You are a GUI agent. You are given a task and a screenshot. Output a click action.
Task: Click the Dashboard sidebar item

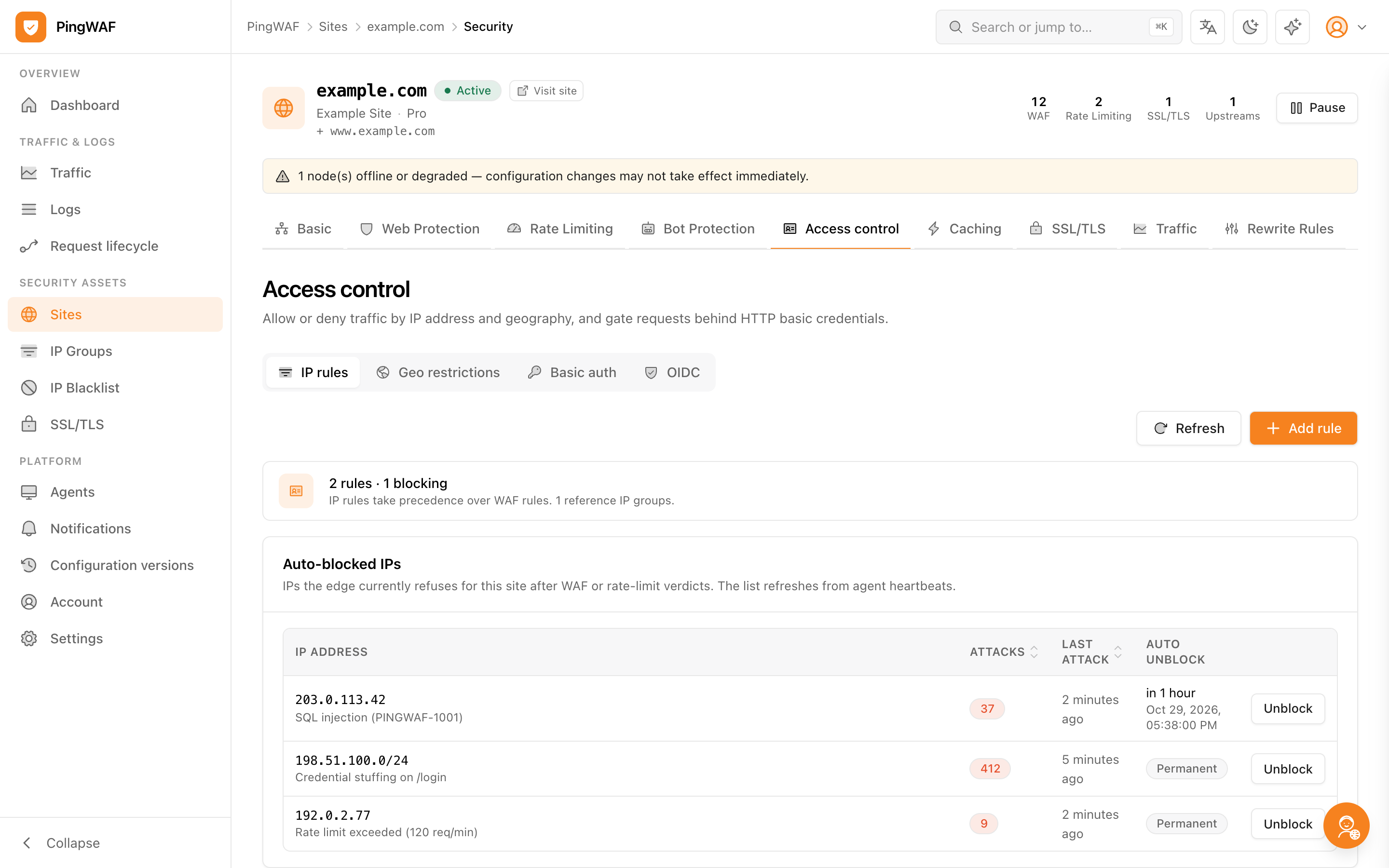tap(115, 105)
